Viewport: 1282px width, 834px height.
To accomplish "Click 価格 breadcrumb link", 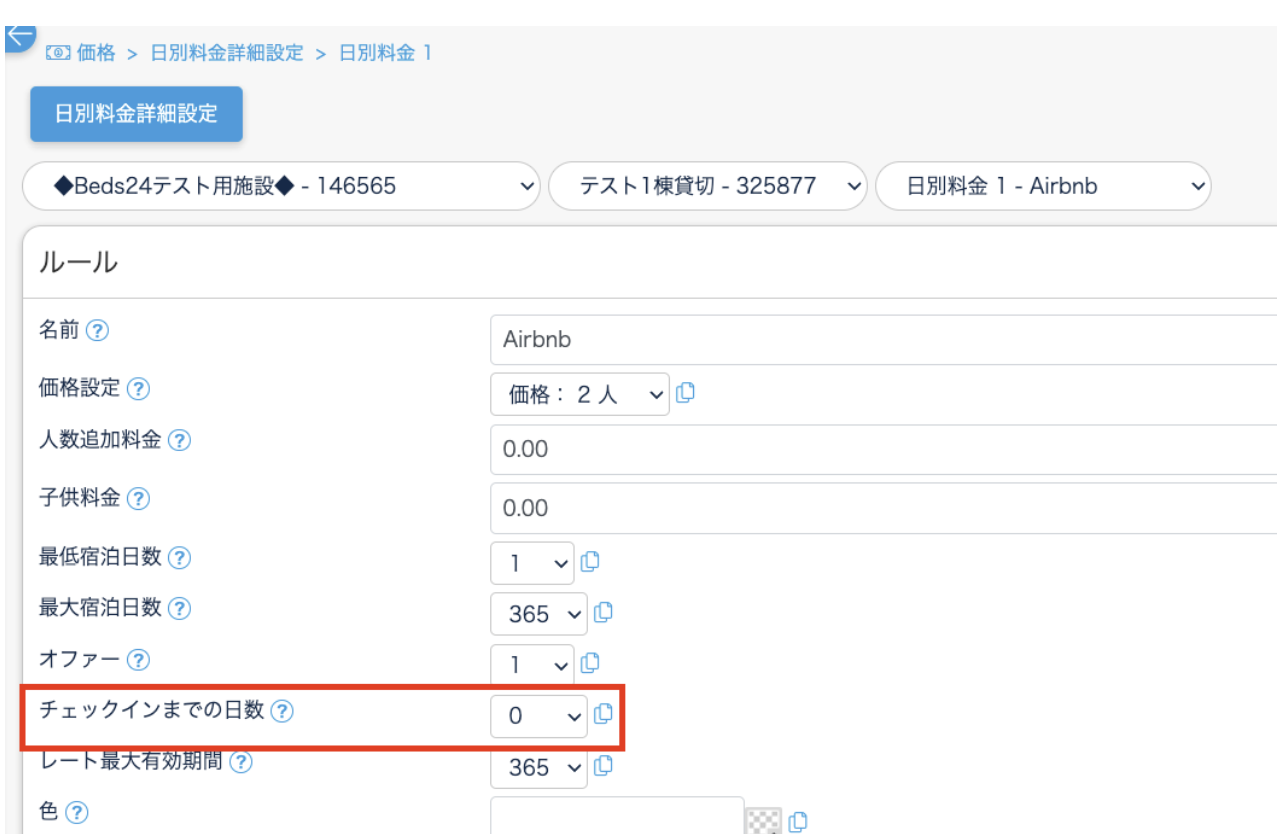I will pos(96,54).
